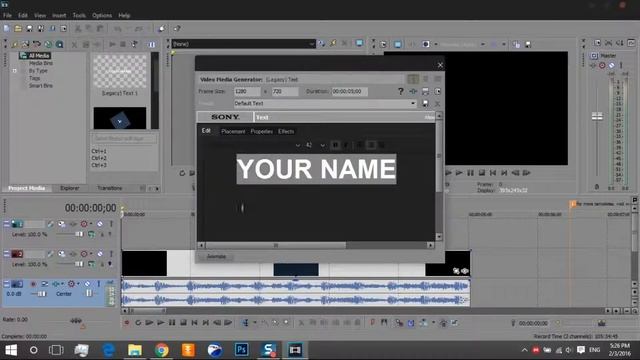Adjust the Level slider on video track 1

pyautogui.click(x=79, y=234)
